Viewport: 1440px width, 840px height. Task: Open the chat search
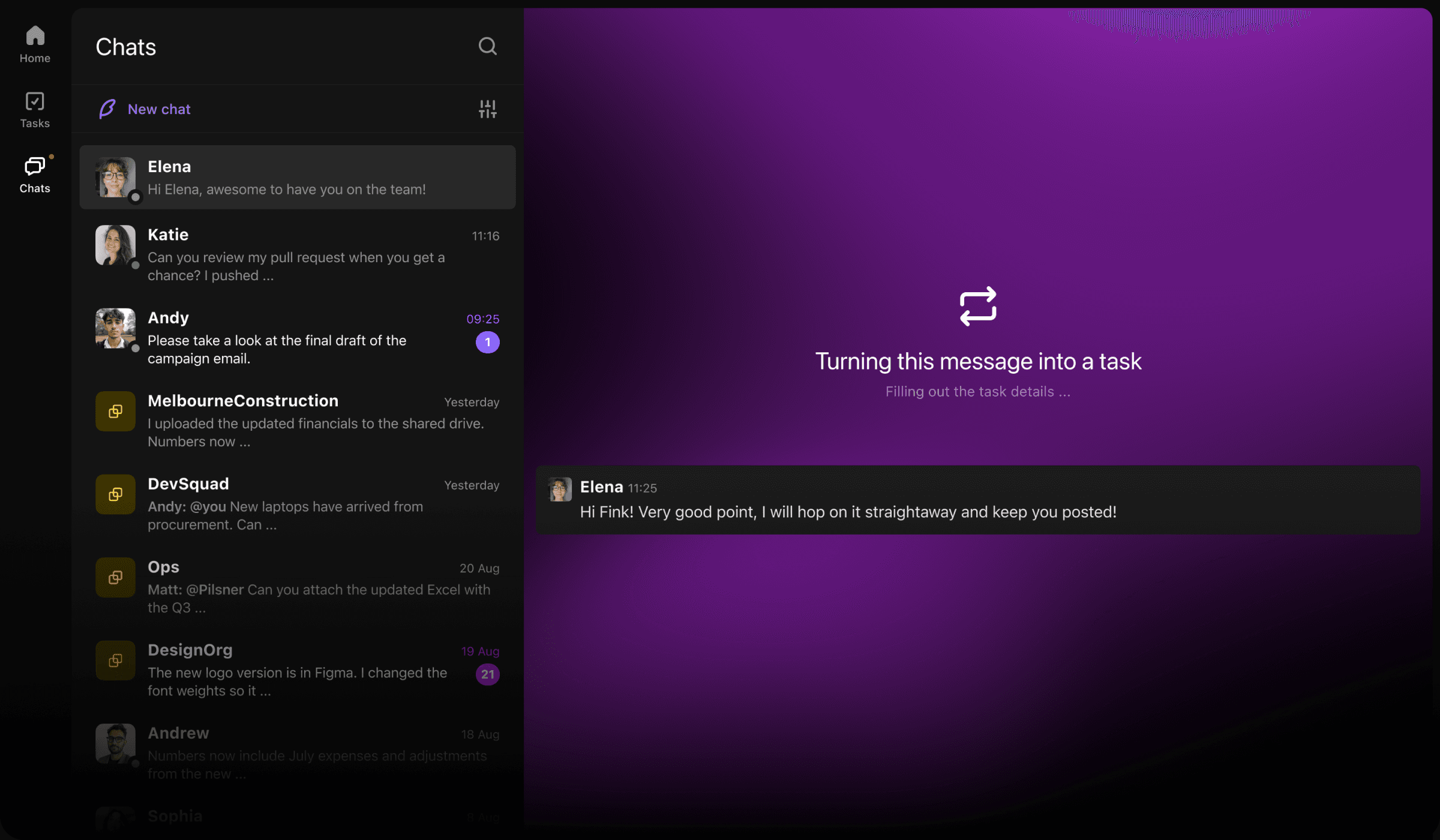pos(487,46)
